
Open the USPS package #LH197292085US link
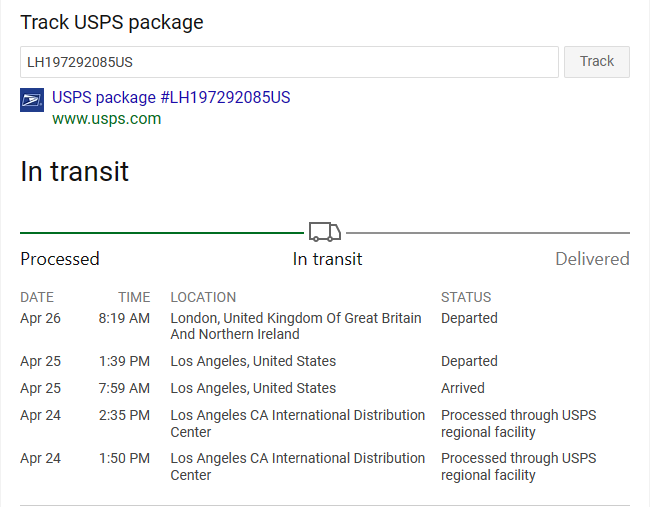coord(171,98)
